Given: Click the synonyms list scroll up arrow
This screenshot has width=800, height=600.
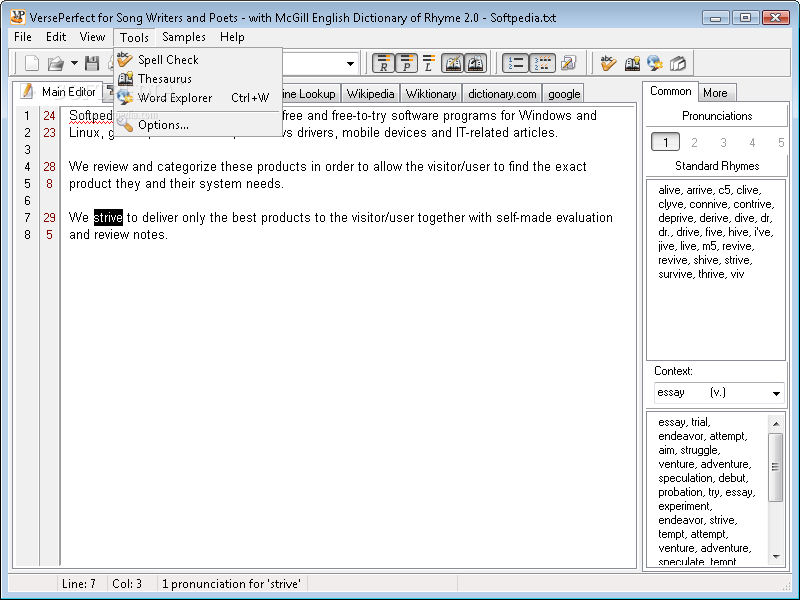Looking at the screenshot, I should [776, 423].
